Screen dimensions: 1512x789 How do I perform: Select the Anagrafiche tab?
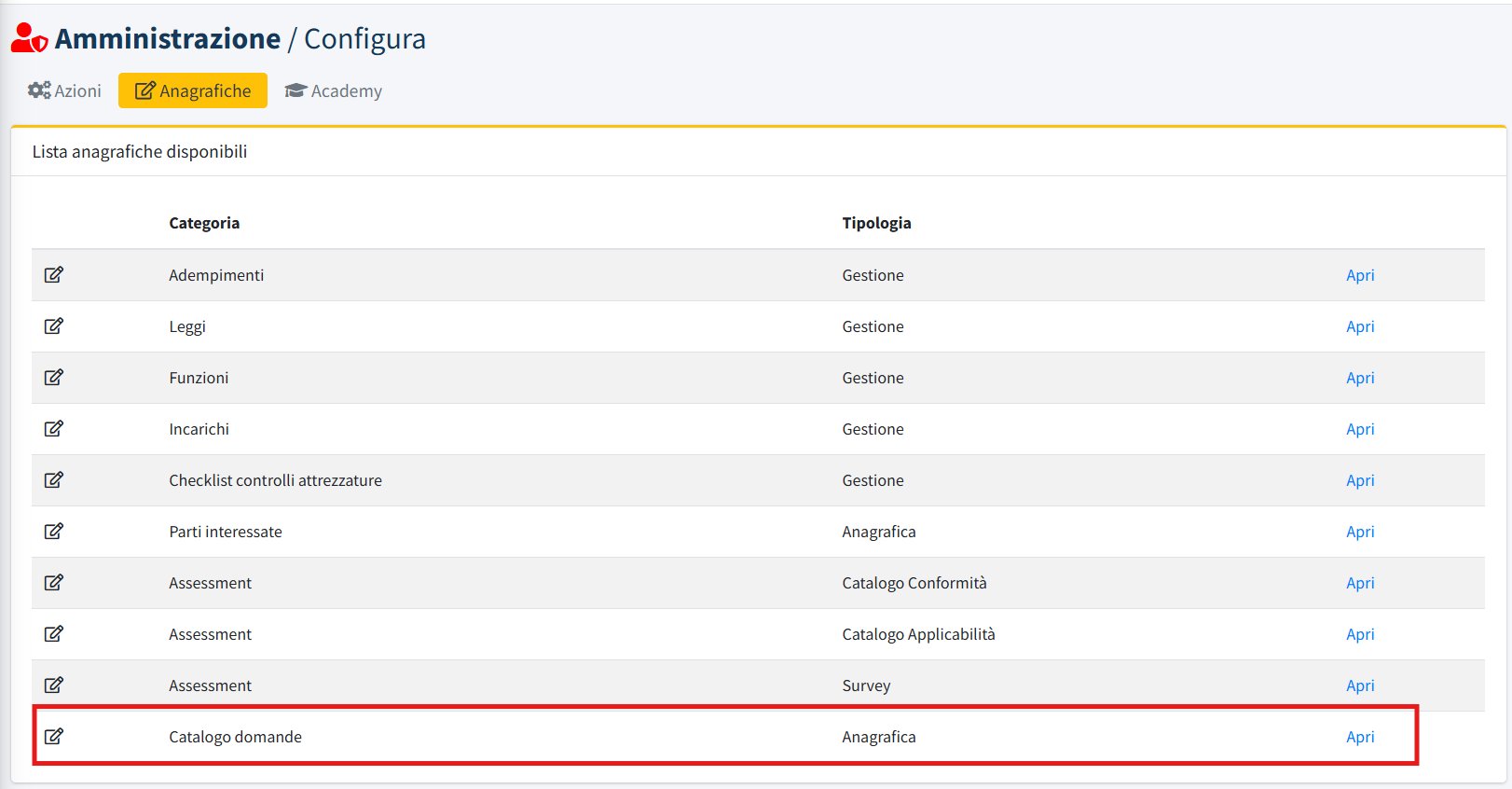[x=193, y=90]
